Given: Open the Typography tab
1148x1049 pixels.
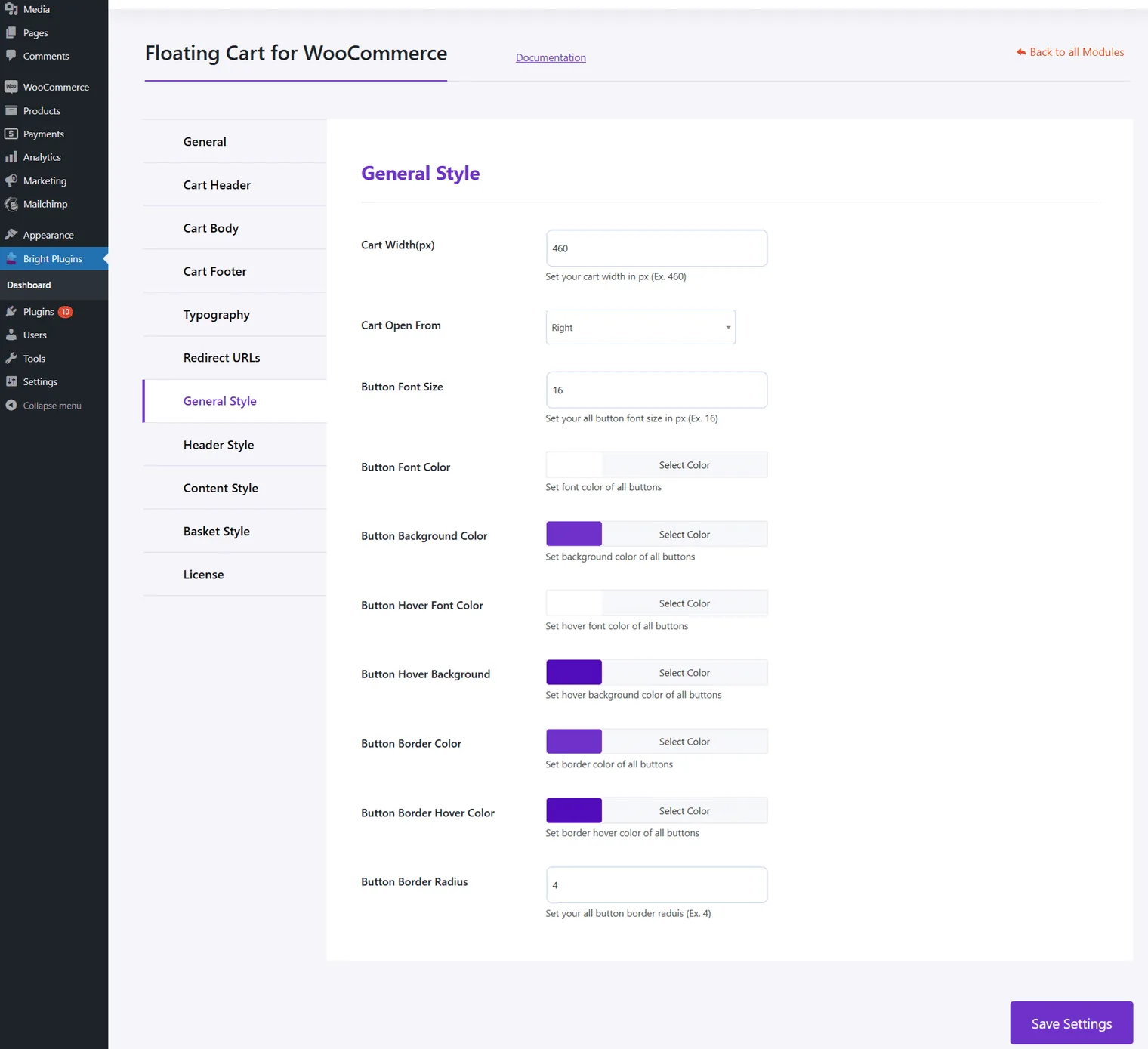Looking at the screenshot, I should coord(235,314).
